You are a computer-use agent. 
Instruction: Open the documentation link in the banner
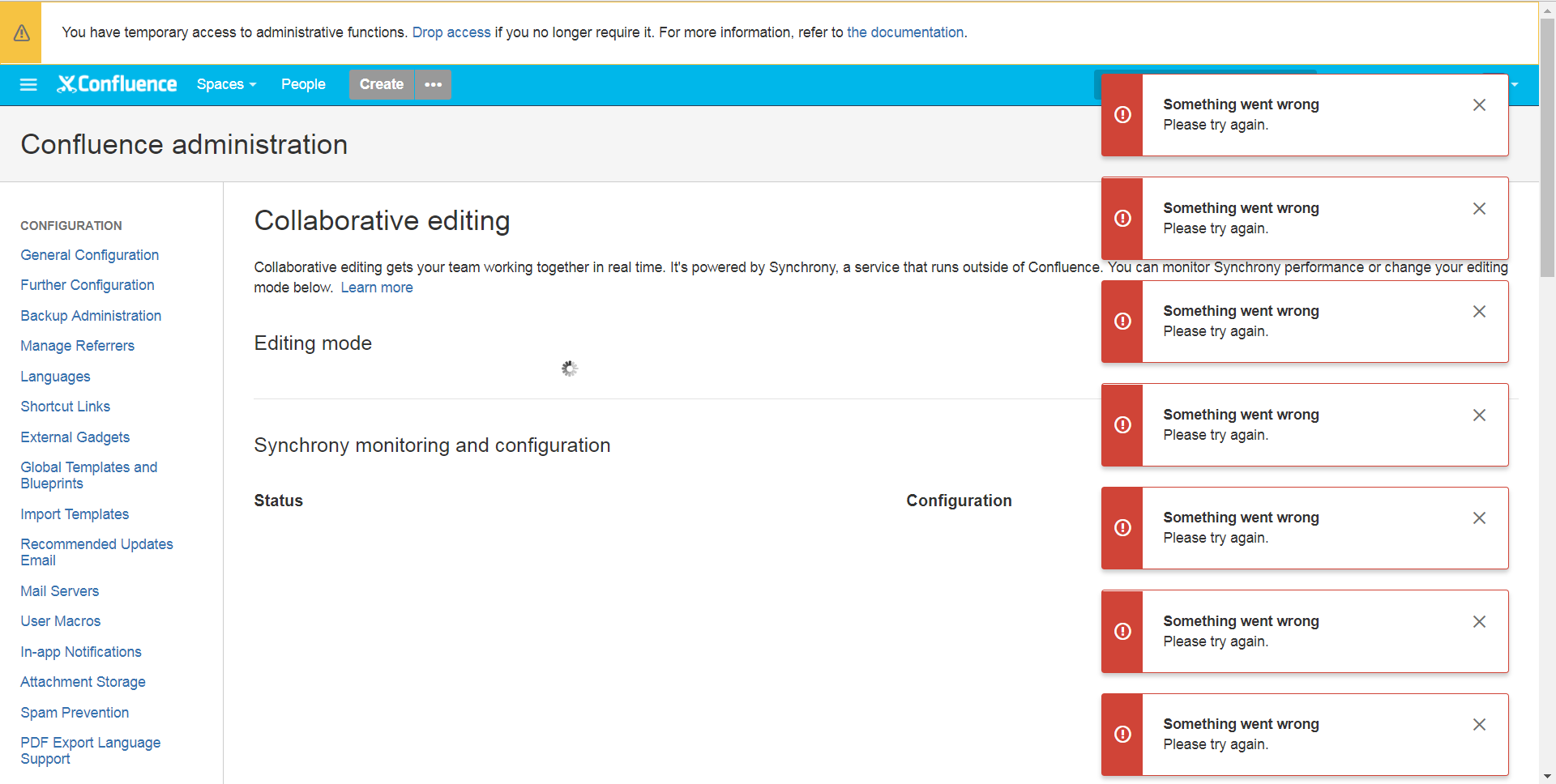(905, 32)
